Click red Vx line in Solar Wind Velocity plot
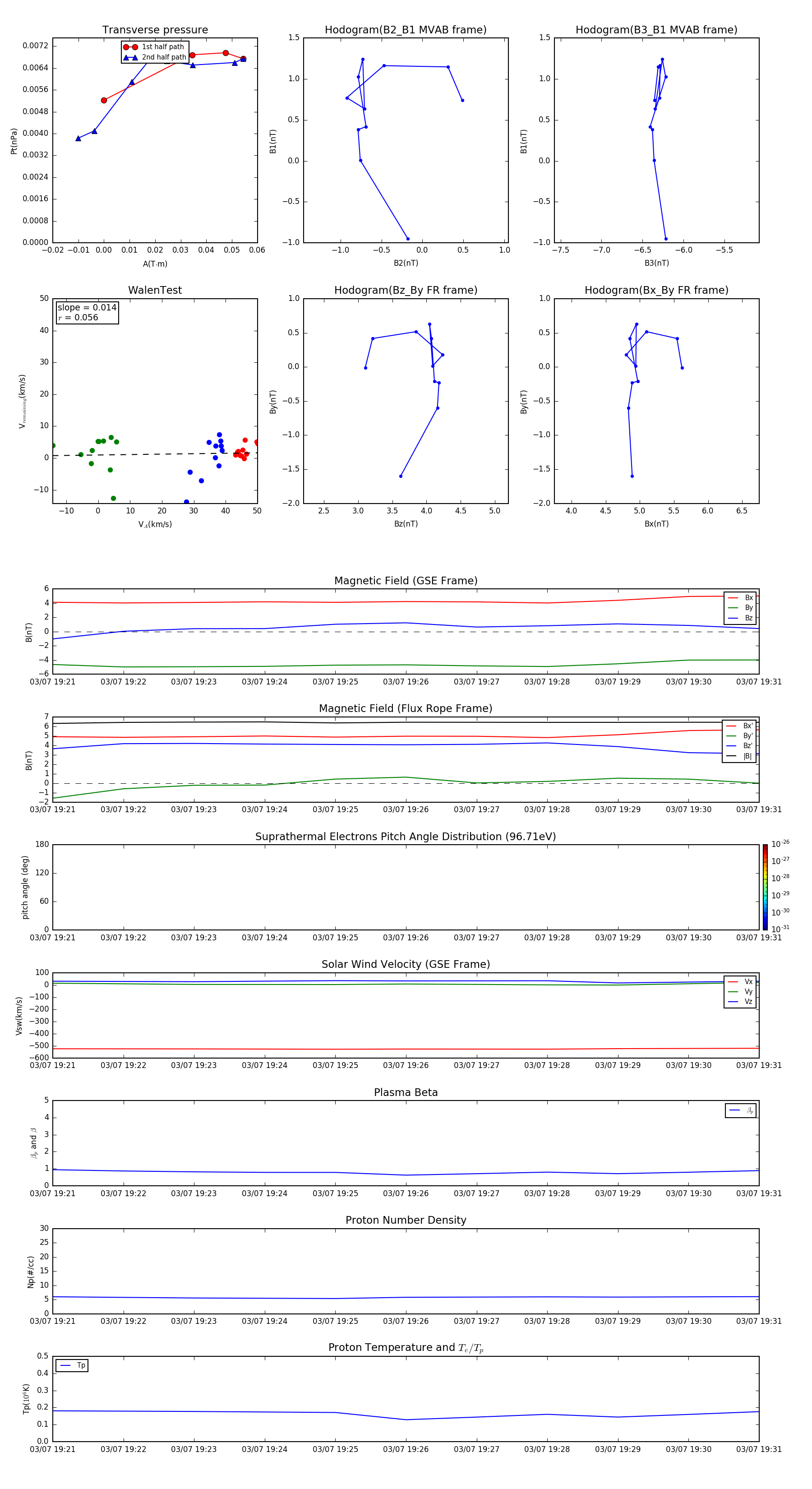This screenshot has height=1489, width=812. point(406,1049)
